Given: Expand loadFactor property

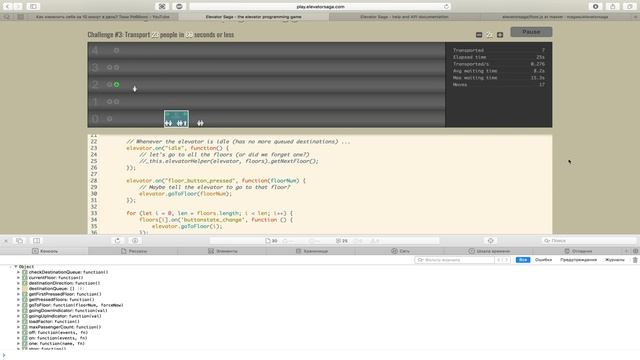Looking at the screenshot, I should coord(18,322).
